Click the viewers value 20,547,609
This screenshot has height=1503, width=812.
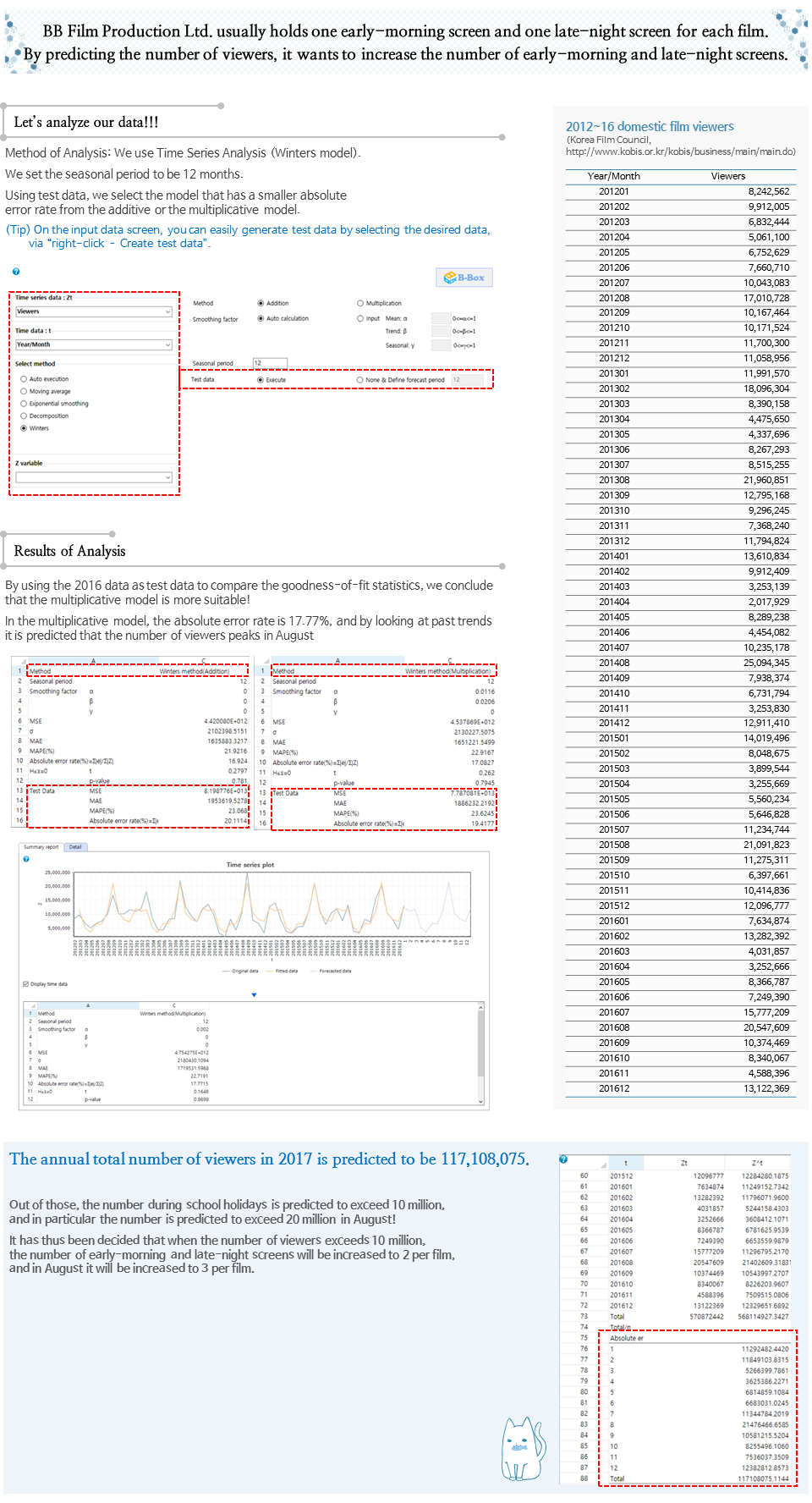coord(766,1027)
